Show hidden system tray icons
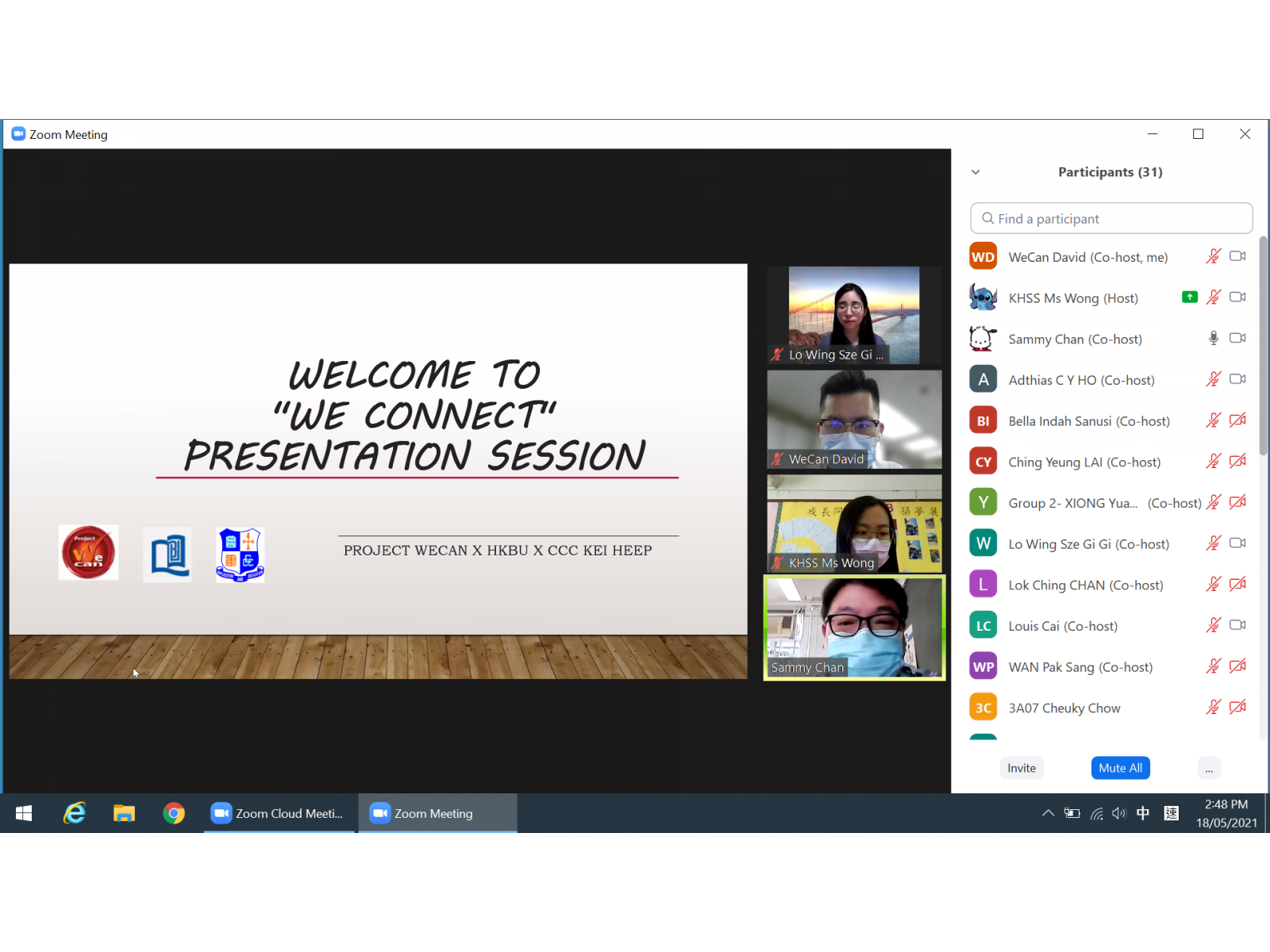 point(1048,813)
